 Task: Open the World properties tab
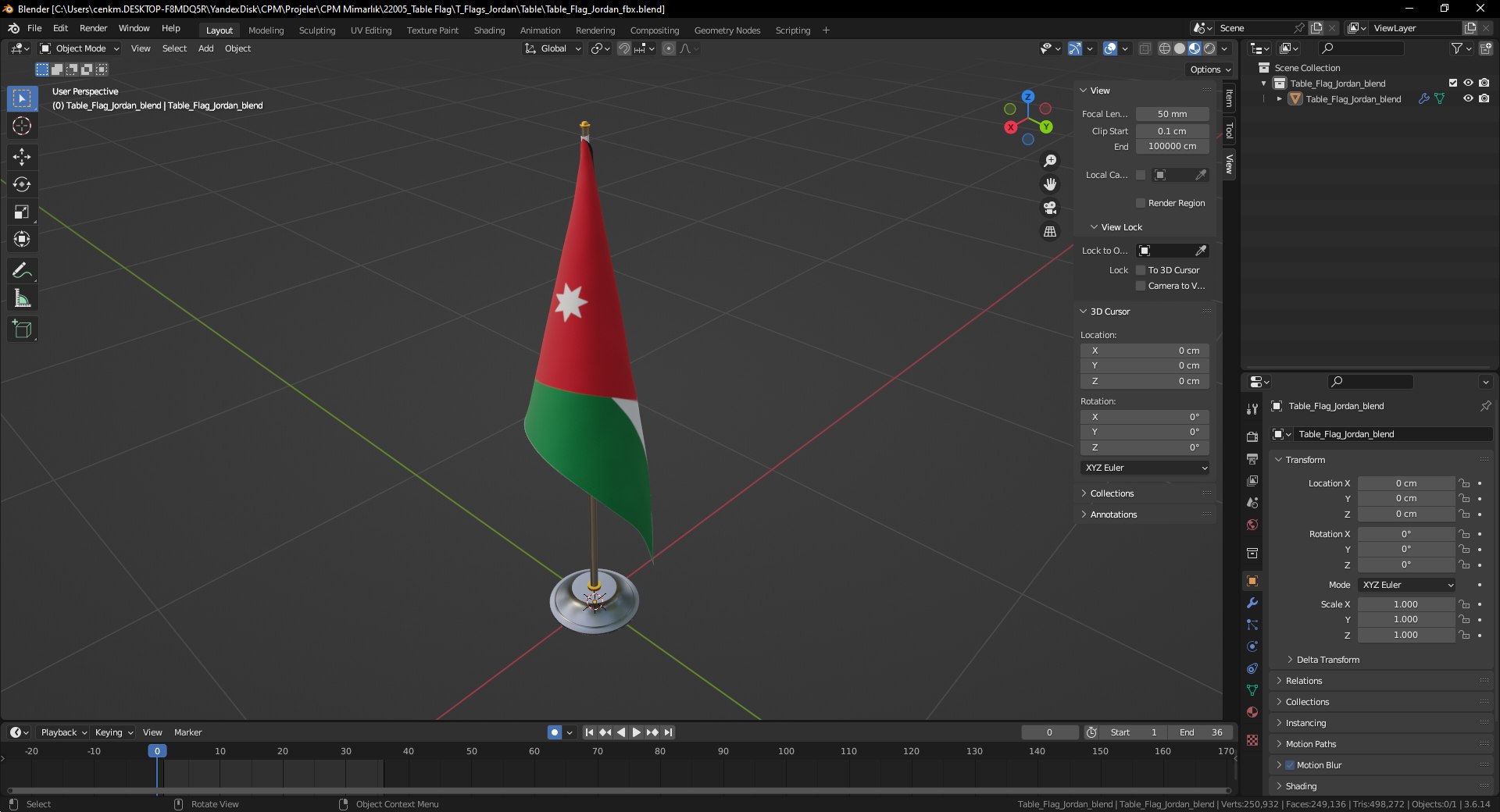tap(1252, 524)
